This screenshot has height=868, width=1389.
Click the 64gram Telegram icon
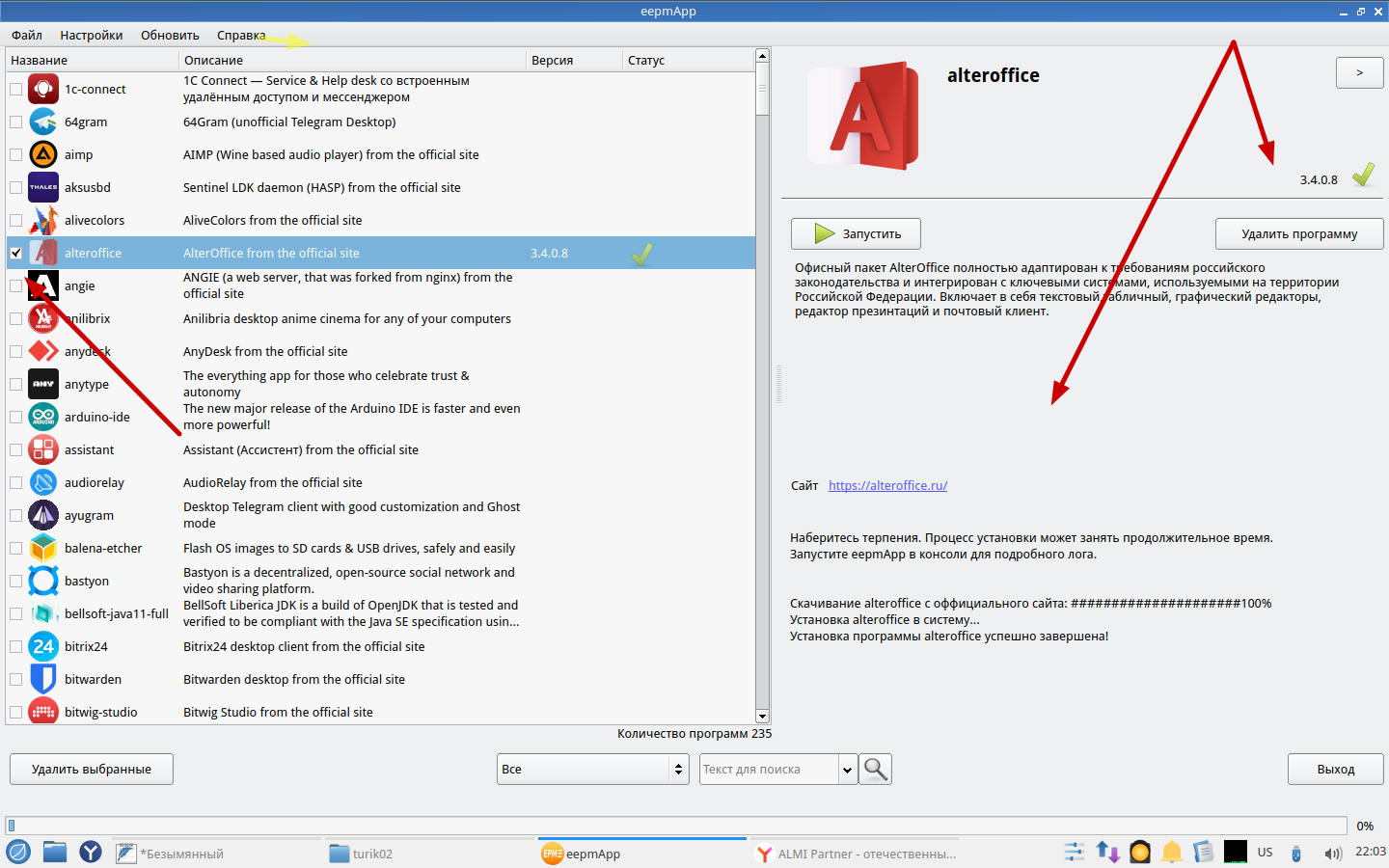43,122
